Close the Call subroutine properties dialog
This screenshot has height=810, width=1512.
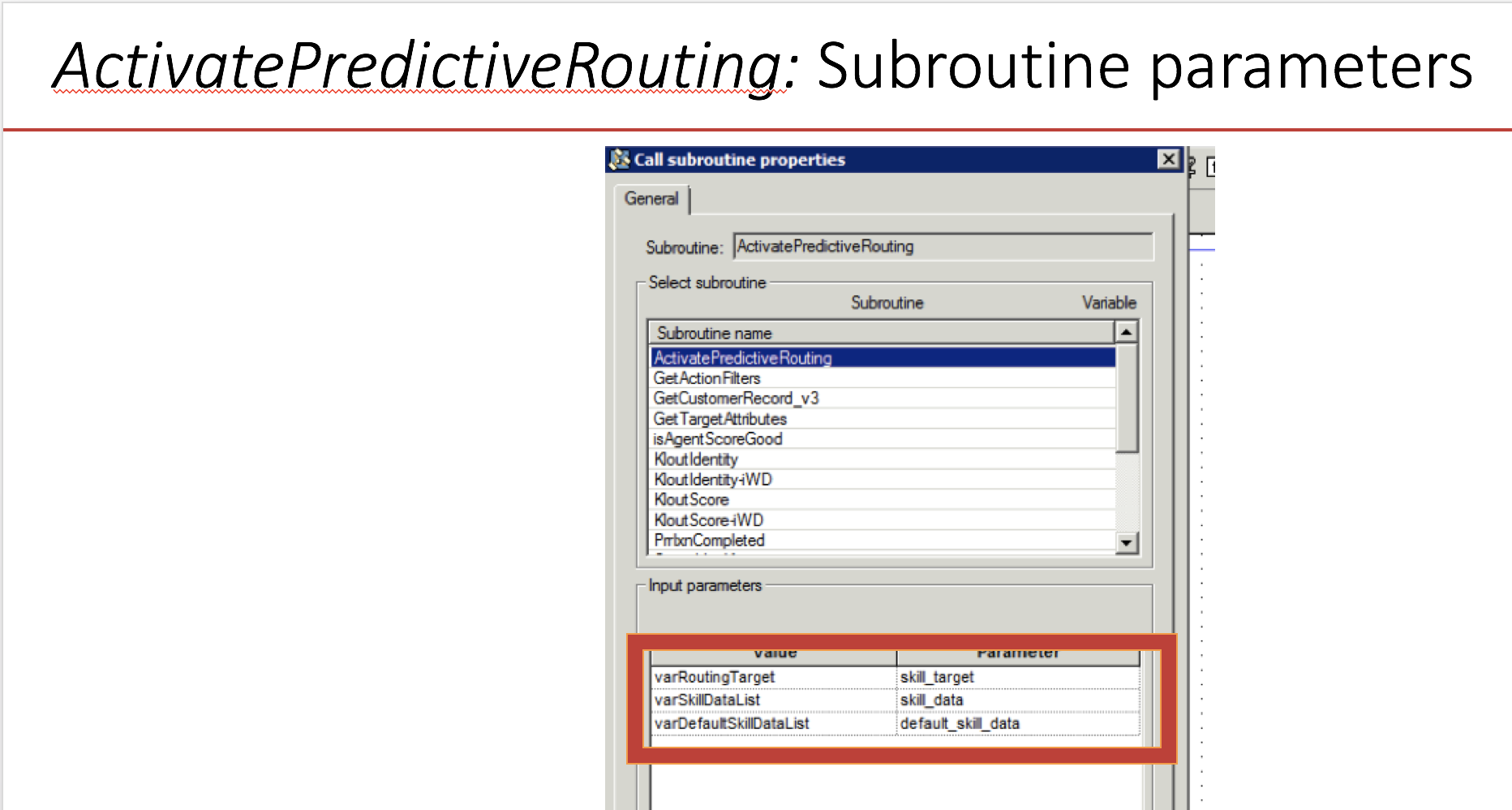pos(1168,159)
